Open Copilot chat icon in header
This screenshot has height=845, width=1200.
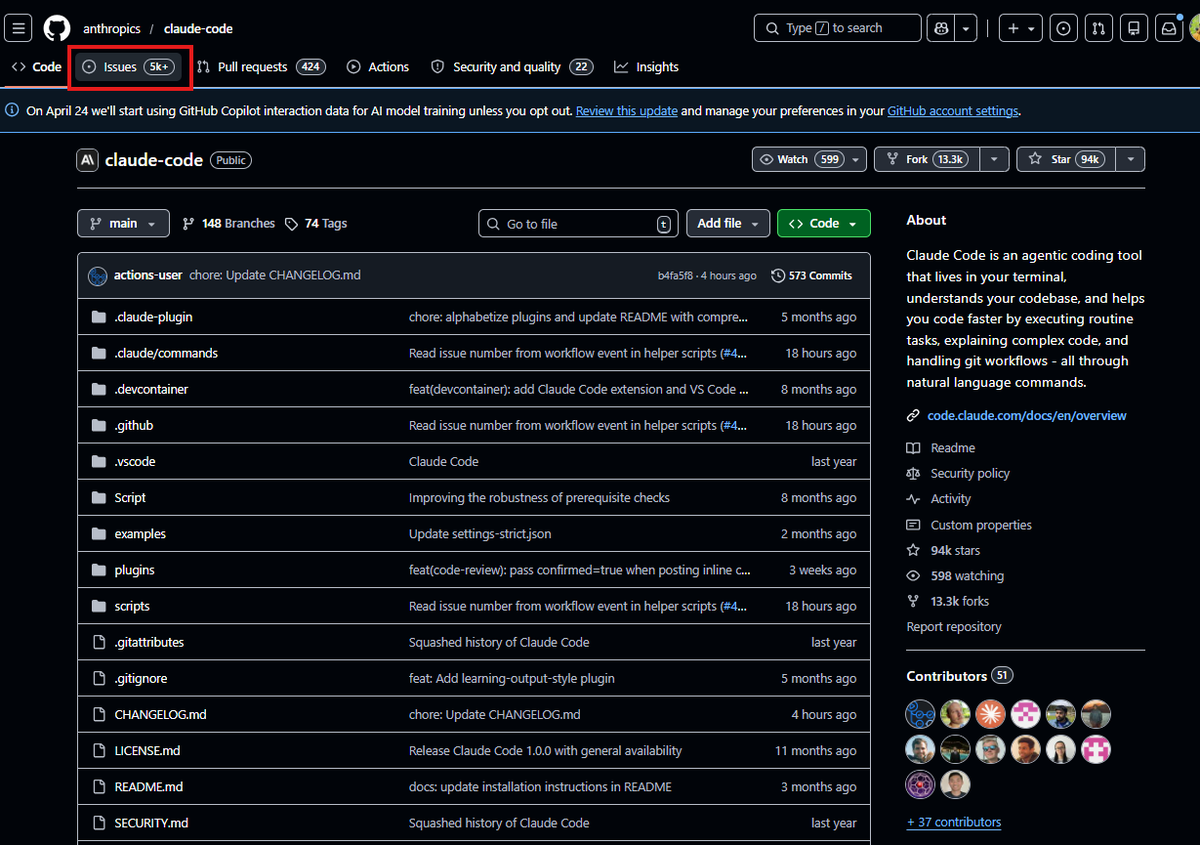pyautogui.click(x=940, y=28)
